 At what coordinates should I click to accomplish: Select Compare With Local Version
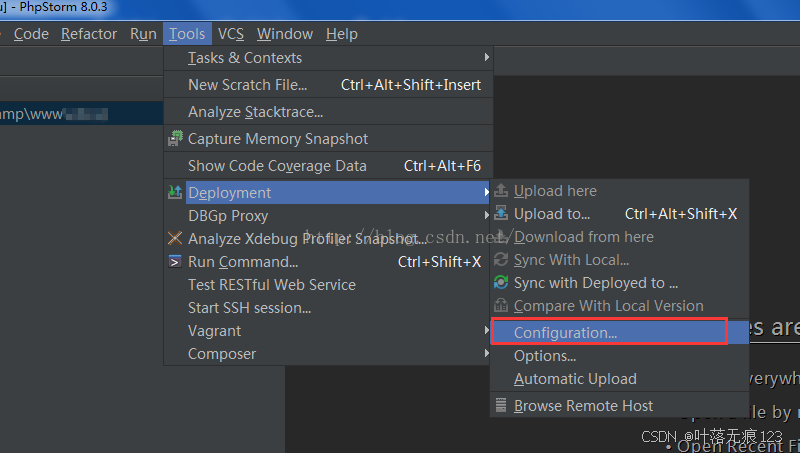pyautogui.click(x=619, y=306)
